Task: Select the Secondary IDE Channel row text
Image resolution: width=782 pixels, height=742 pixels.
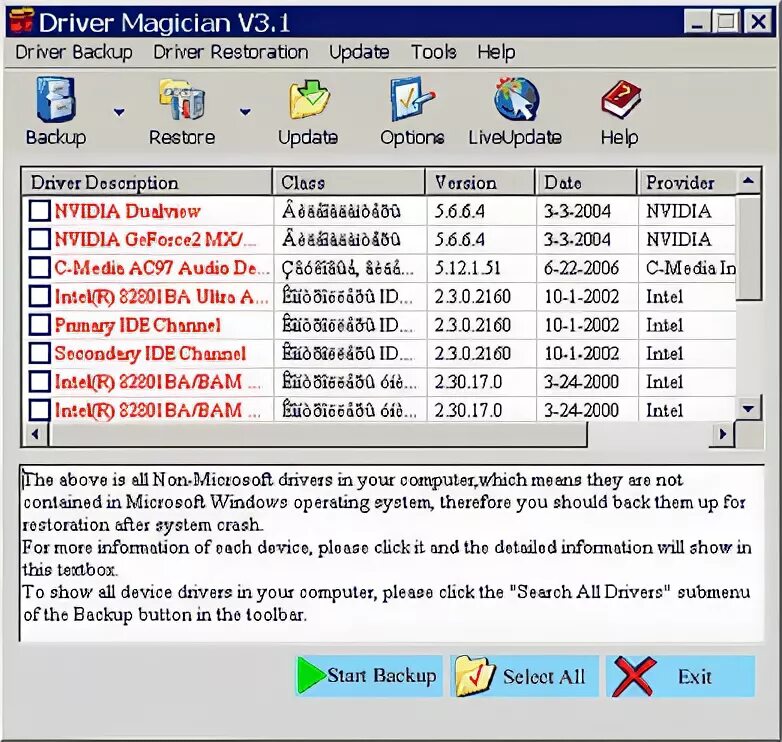Action: [x=150, y=354]
